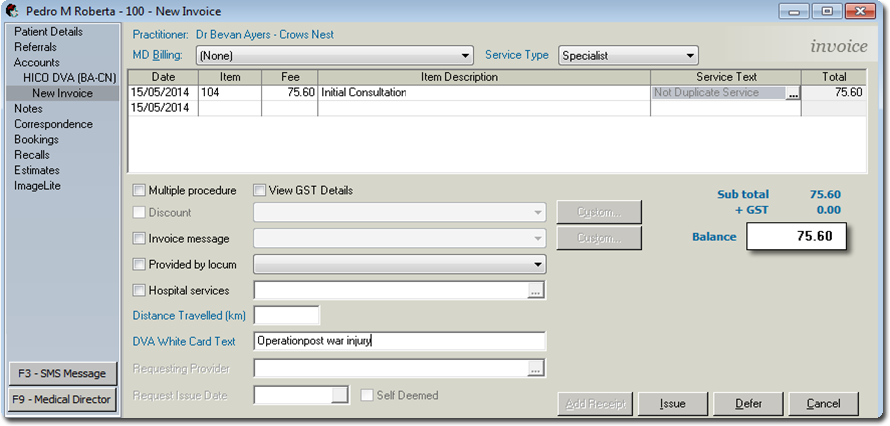Tick the Hospital services checkbox

pyautogui.click(x=140, y=290)
